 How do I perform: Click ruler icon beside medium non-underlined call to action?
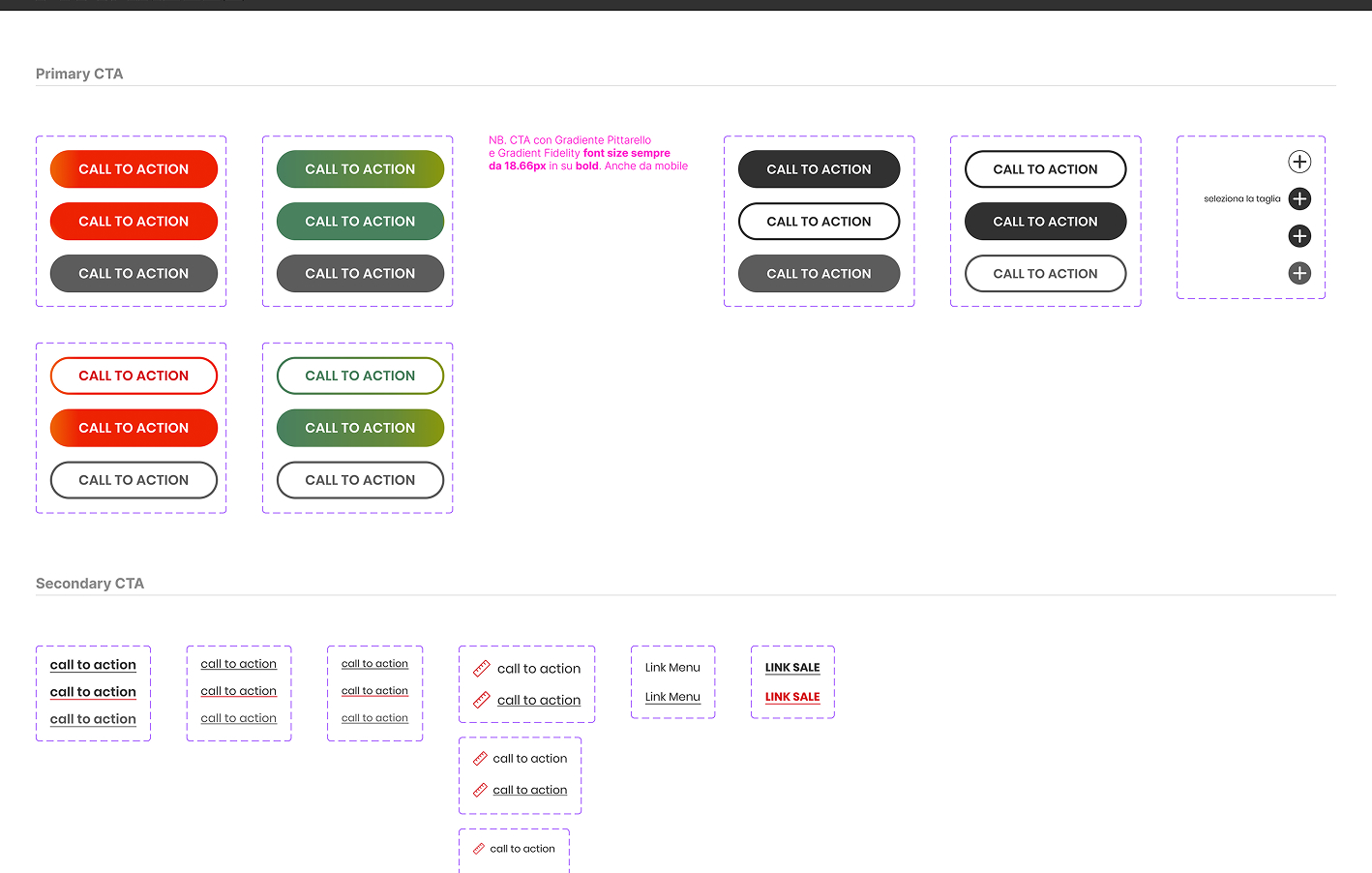point(480,759)
